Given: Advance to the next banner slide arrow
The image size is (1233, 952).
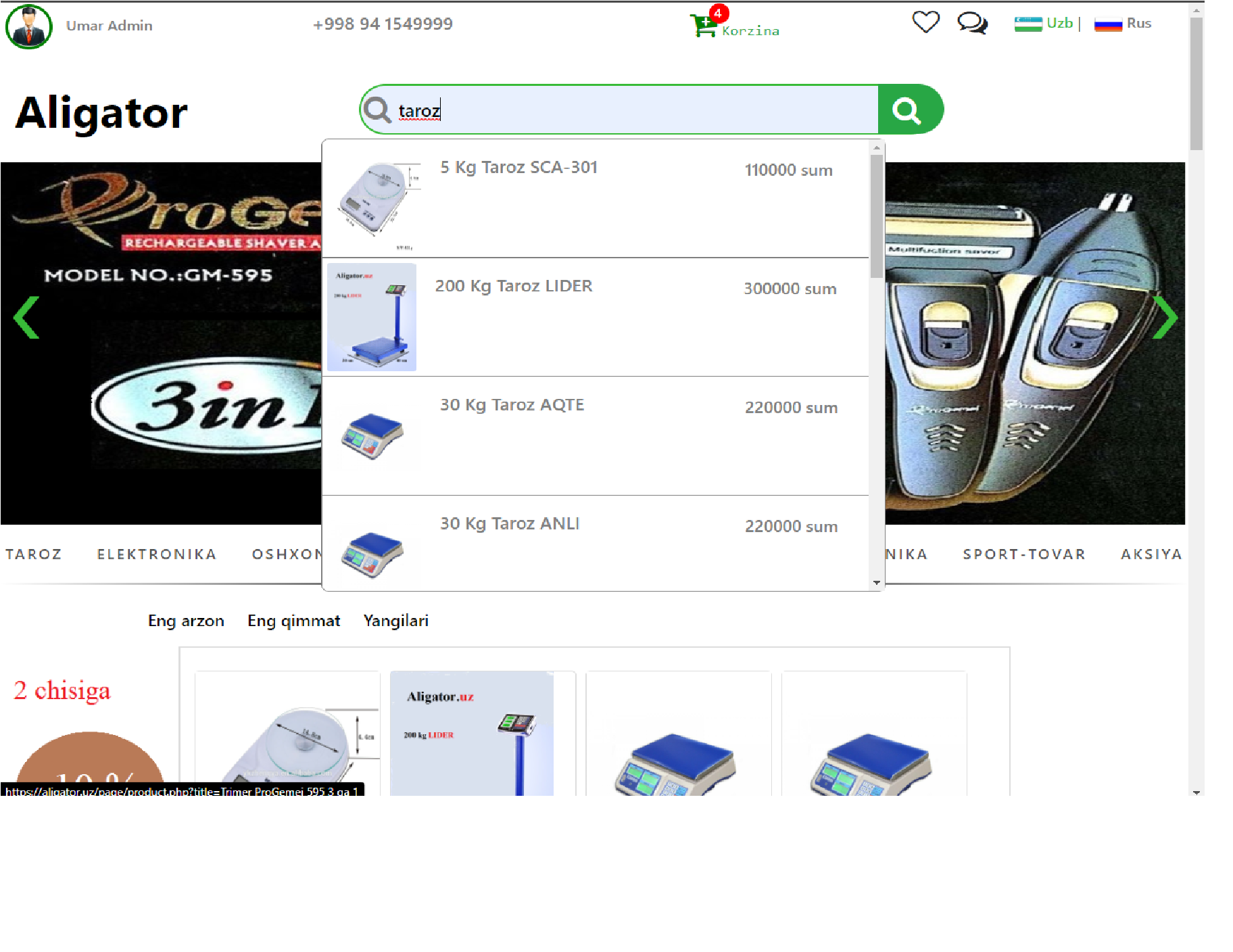Looking at the screenshot, I should 1164,317.
